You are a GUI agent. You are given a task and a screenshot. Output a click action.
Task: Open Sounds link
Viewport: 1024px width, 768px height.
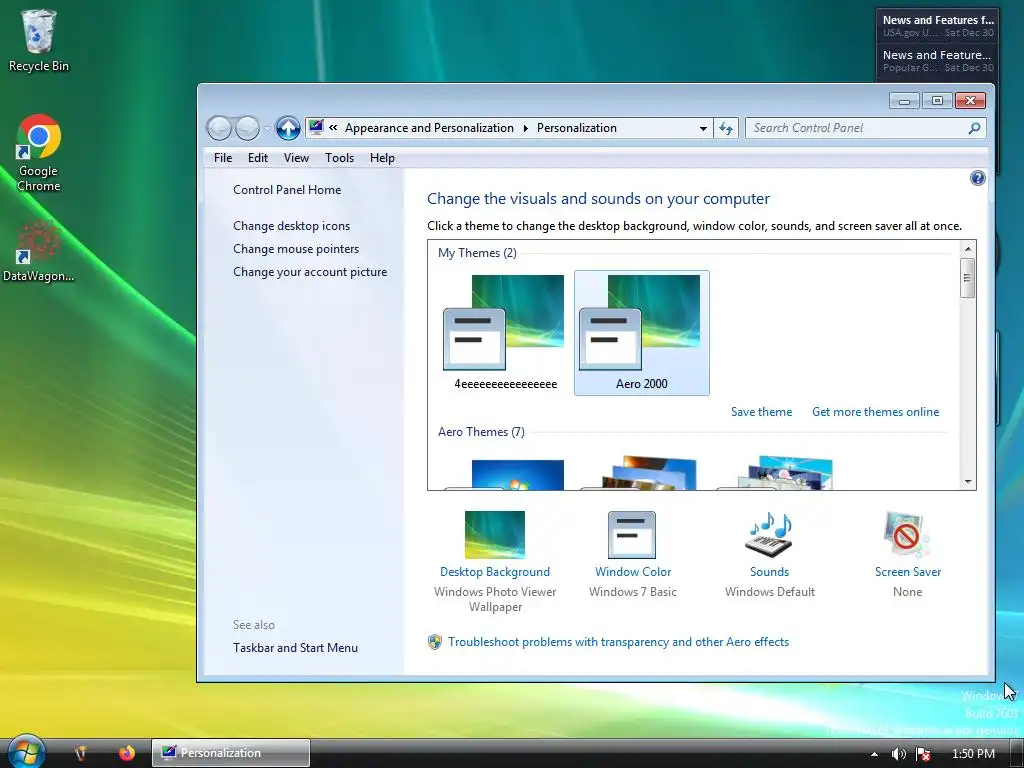pyautogui.click(x=769, y=572)
